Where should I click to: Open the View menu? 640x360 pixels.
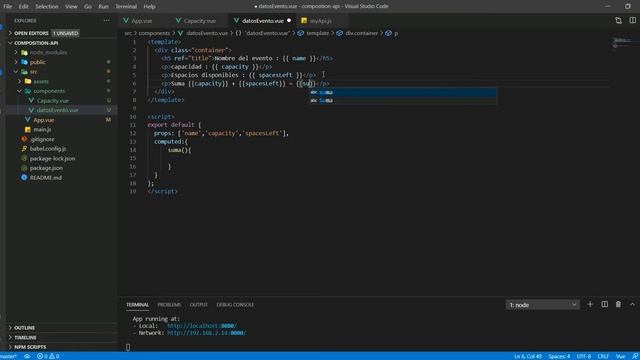tap(71, 6)
